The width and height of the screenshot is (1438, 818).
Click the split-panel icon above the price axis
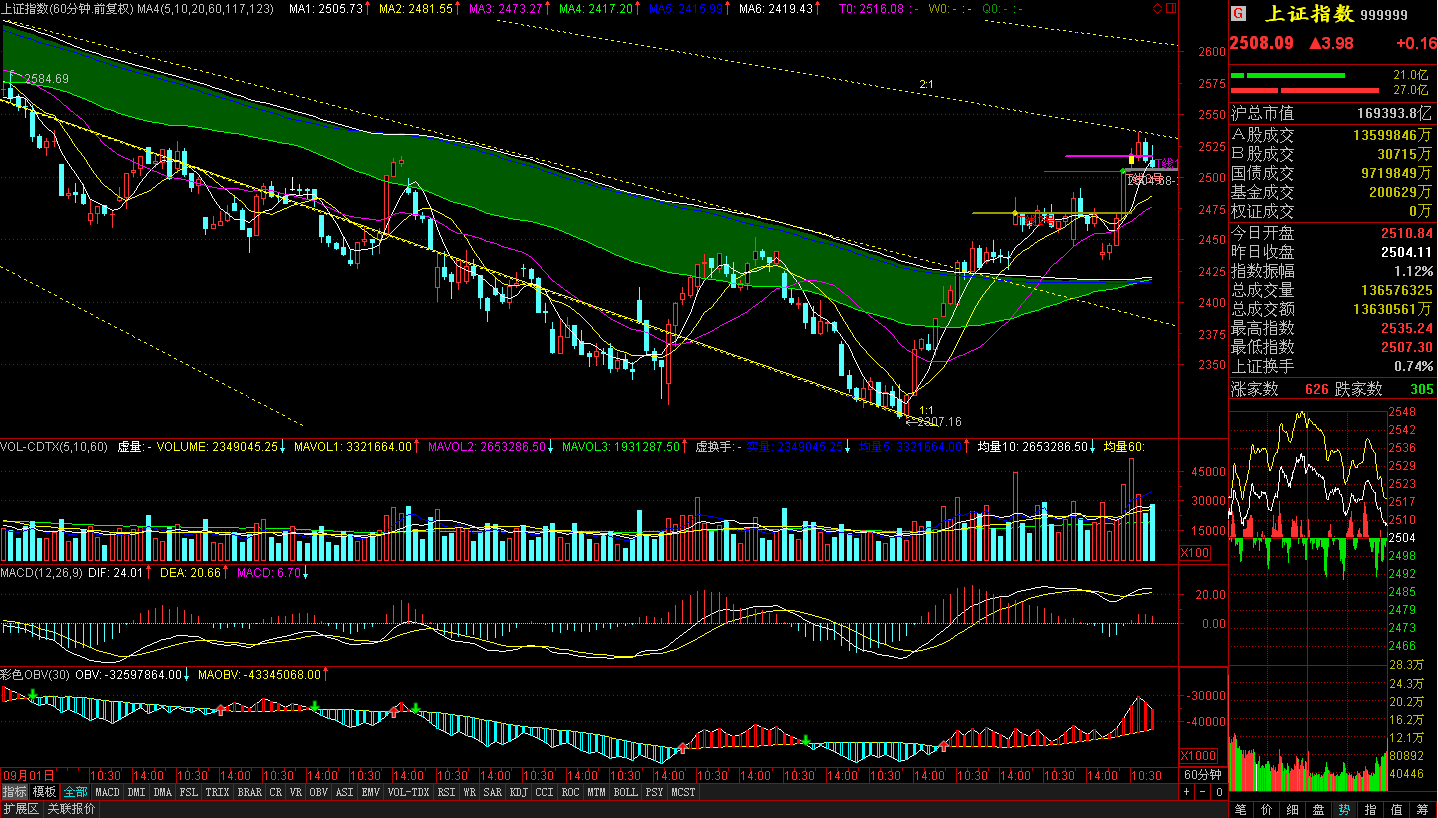(1171, 9)
